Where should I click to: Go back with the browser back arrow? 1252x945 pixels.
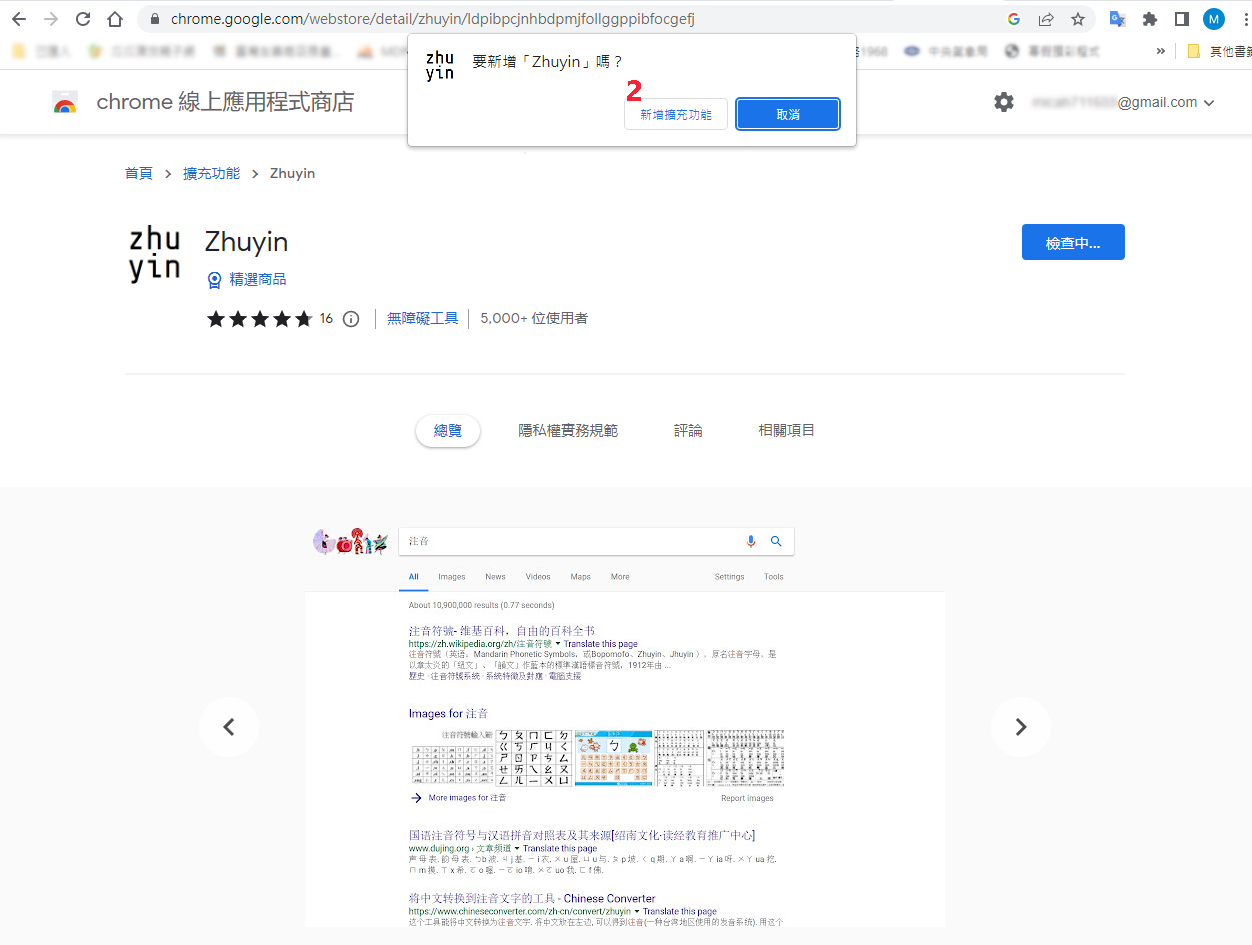(x=19, y=19)
